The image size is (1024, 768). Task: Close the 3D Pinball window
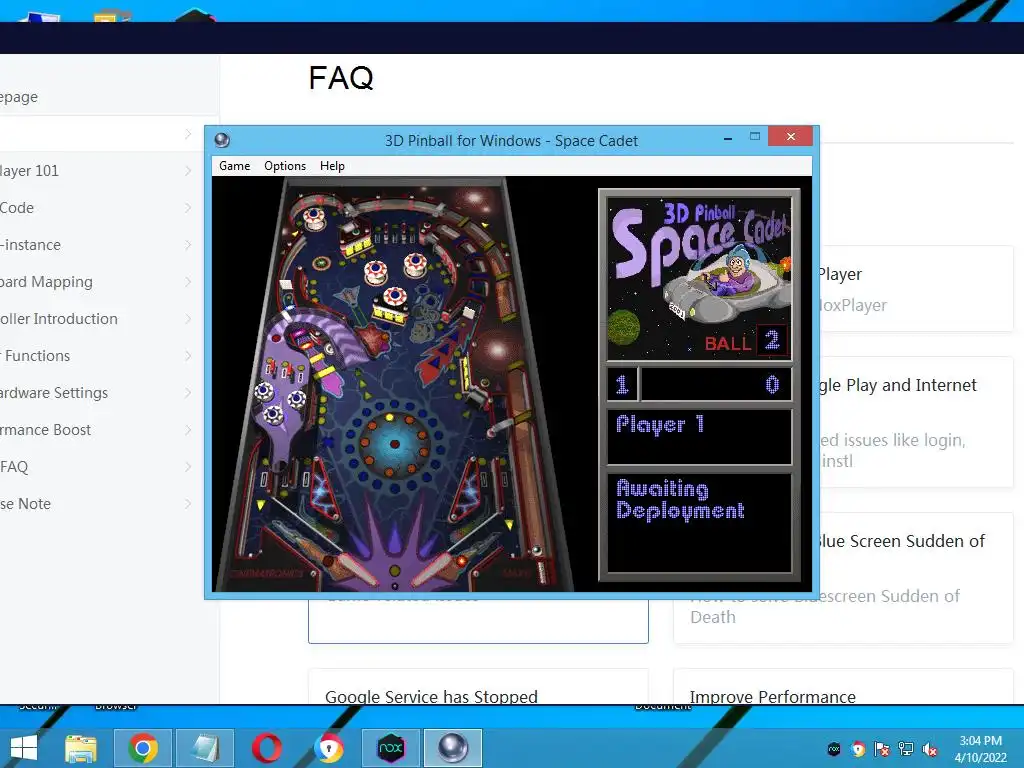[790, 136]
